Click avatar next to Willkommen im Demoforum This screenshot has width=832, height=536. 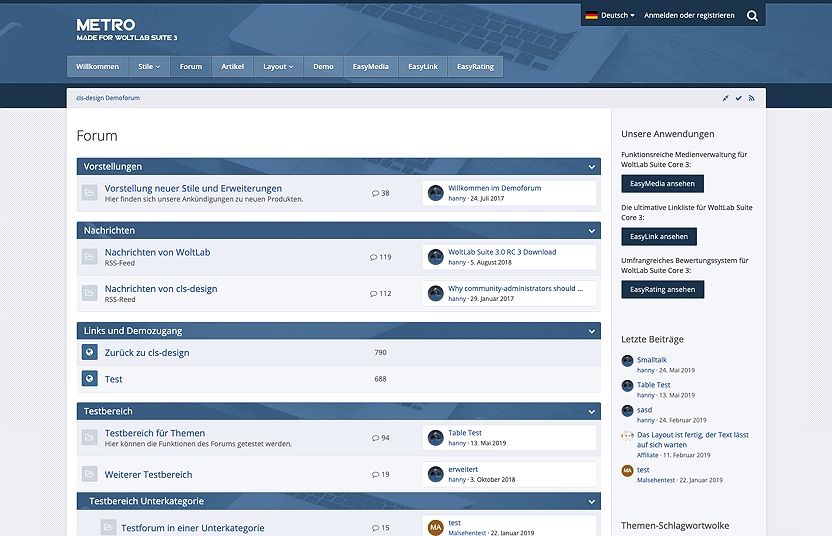436,193
